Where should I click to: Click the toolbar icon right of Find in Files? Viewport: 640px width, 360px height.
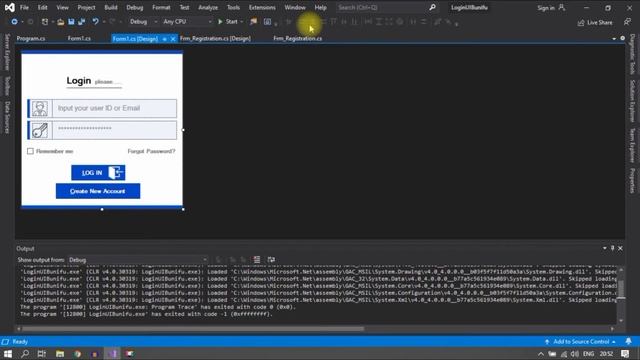coord(267,22)
